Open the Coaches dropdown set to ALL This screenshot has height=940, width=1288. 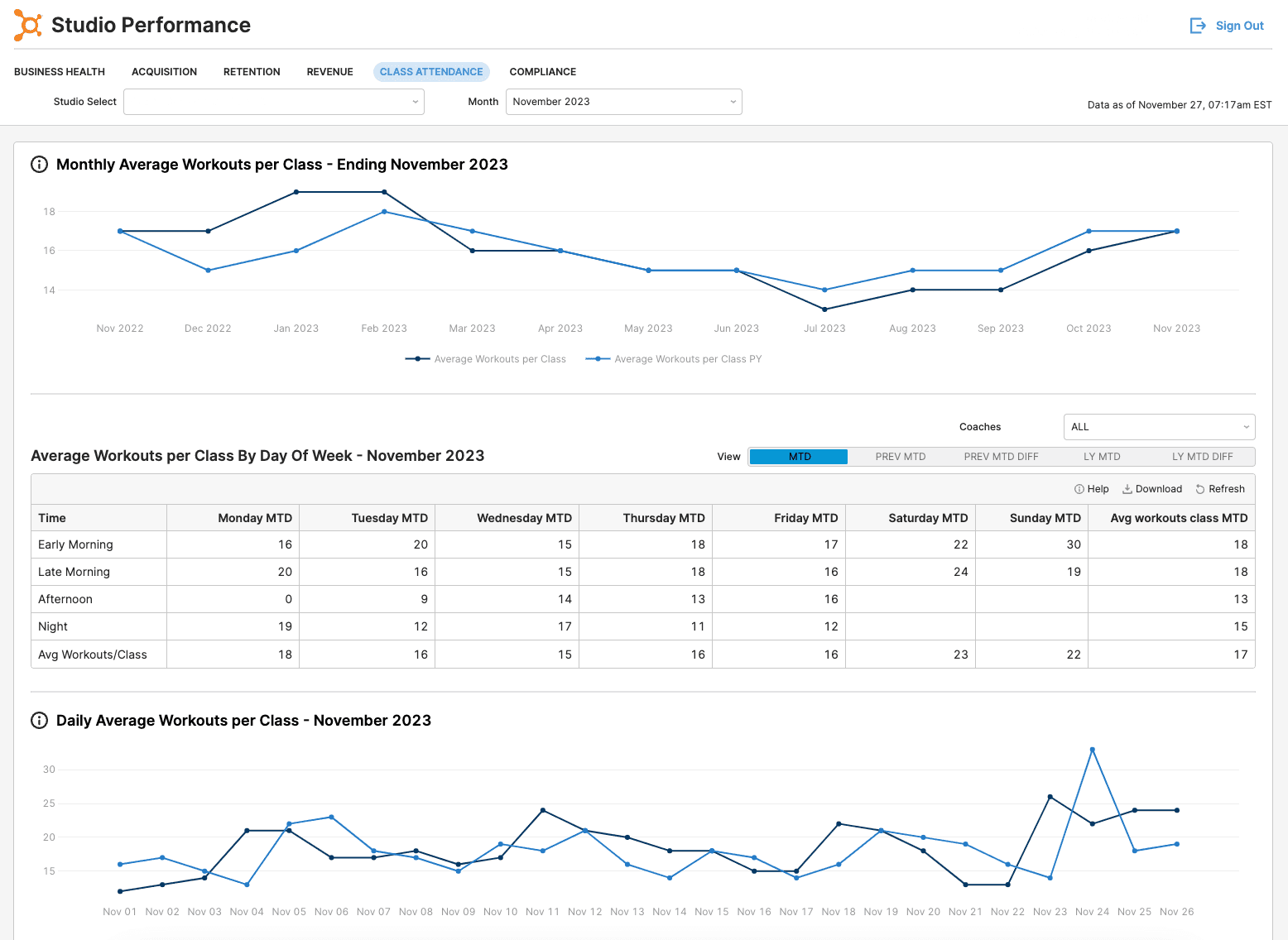coord(1159,427)
